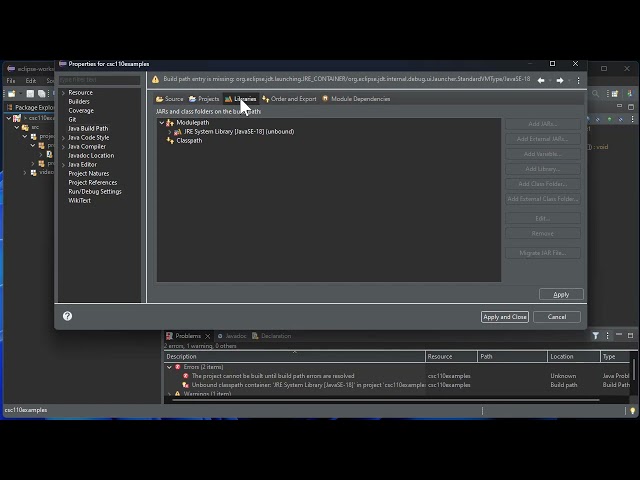Click the src folder icon in Package Explorer
Image resolution: width=640 pixels, height=480 pixels.
click(x=25, y=127)
